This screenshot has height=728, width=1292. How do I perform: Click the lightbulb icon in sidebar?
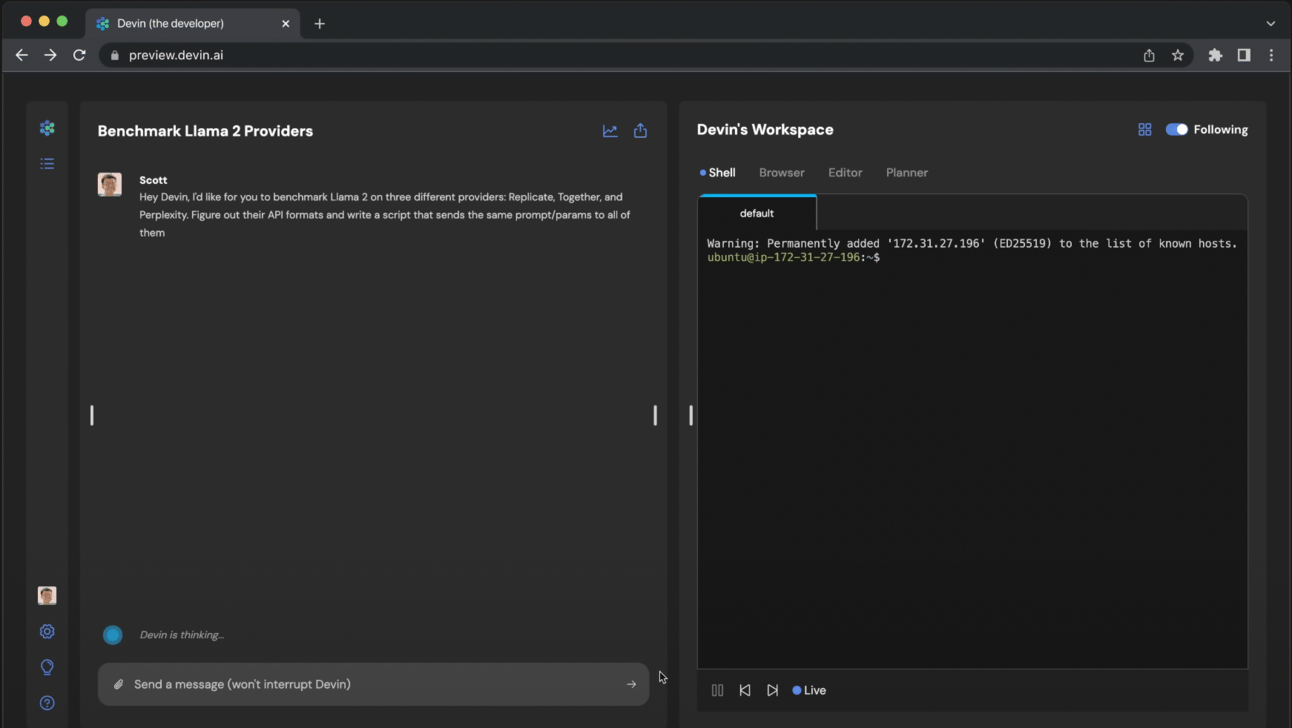pyautogui.click(x=47, y=667)
